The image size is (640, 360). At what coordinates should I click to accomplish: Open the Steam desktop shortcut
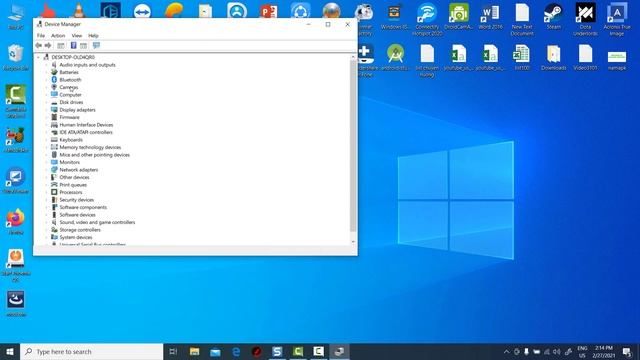[x=553, y=17]
